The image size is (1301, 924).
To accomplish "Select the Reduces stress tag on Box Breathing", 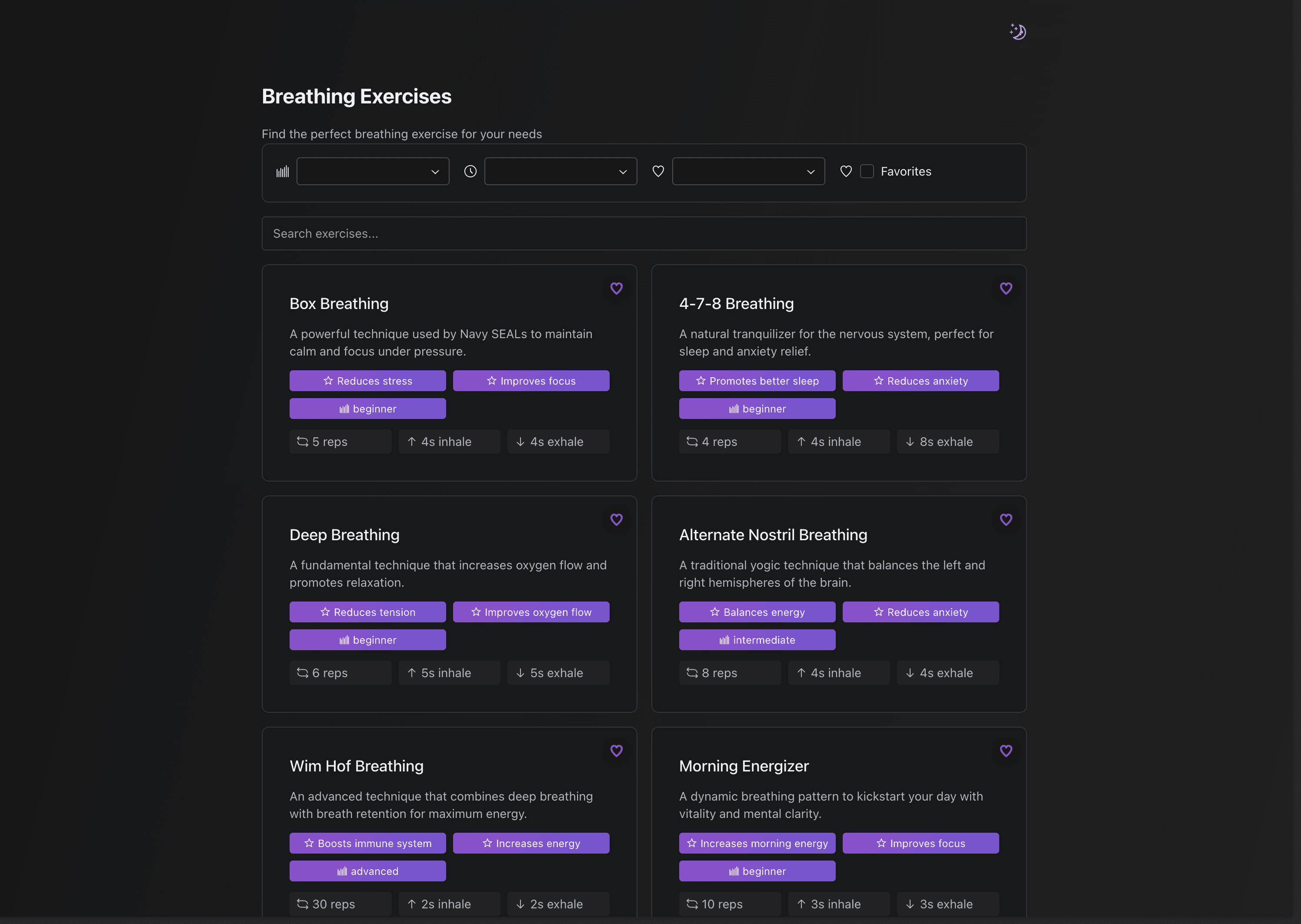I will click(368, 381).
